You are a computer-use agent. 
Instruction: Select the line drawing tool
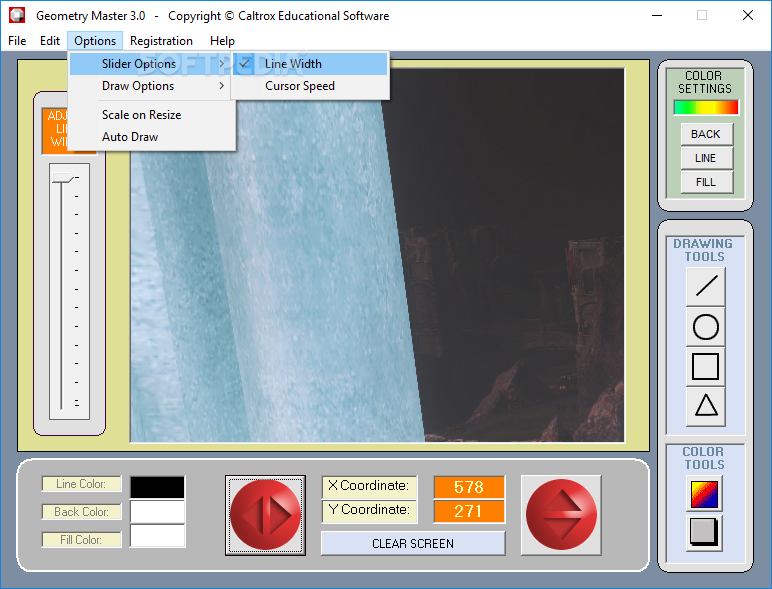pyautogui.click(x=706, y=287)
